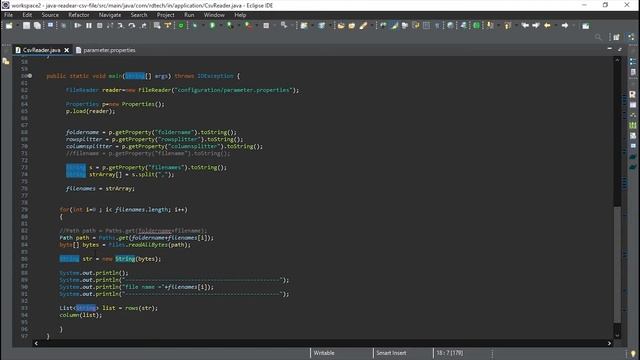
Task: Toggle Show Whitespace Characters
Action: 438,26
